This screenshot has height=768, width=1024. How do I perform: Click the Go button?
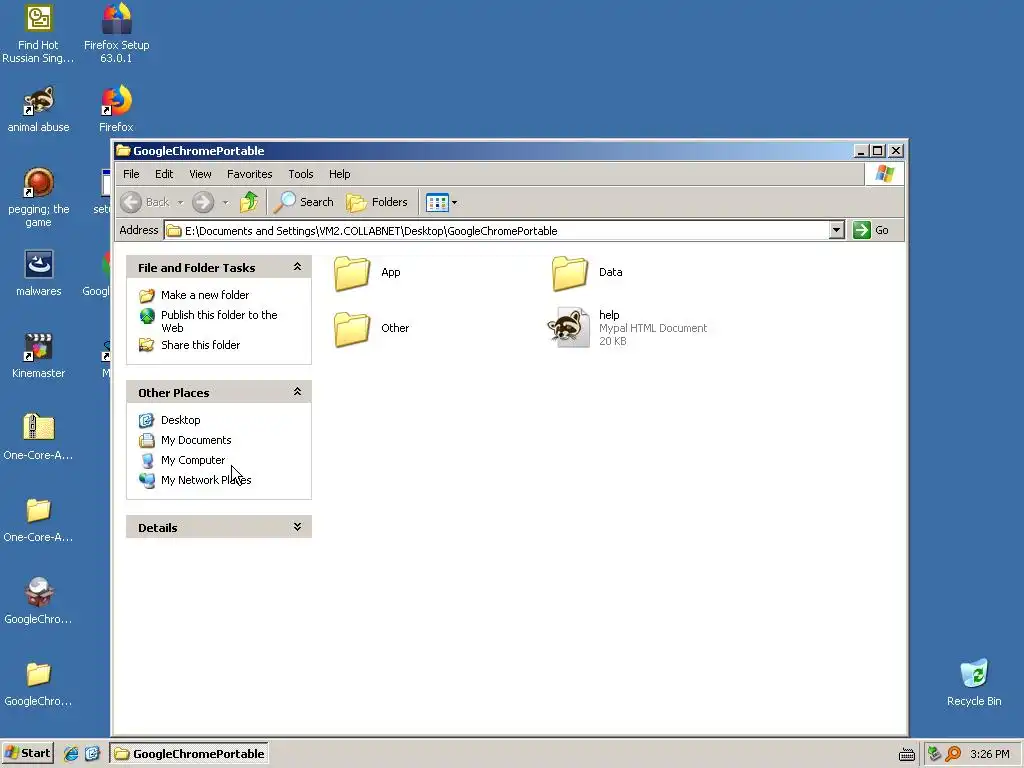(871, 230)
